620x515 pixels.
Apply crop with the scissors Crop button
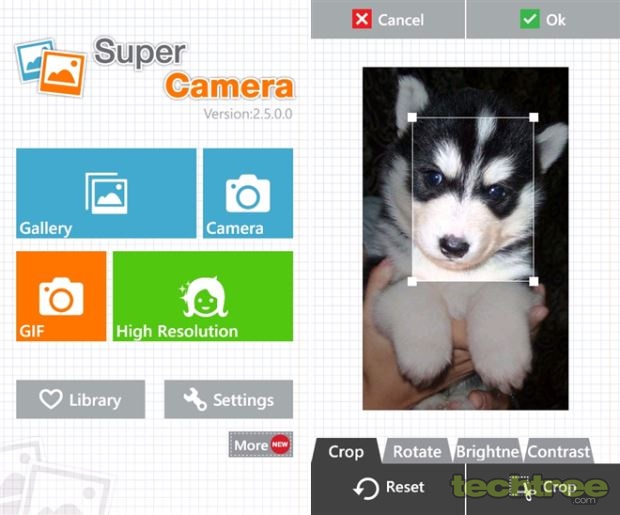coord(543,489)
